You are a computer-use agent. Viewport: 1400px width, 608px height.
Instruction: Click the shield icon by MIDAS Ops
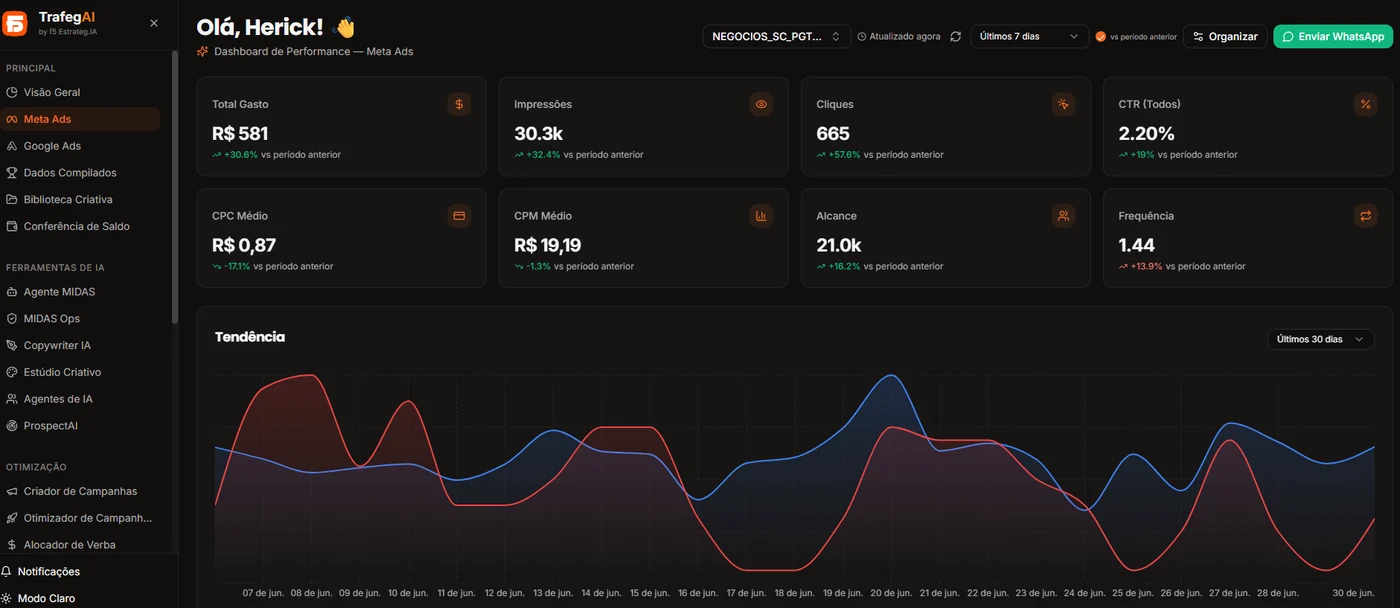coord(12,319)
